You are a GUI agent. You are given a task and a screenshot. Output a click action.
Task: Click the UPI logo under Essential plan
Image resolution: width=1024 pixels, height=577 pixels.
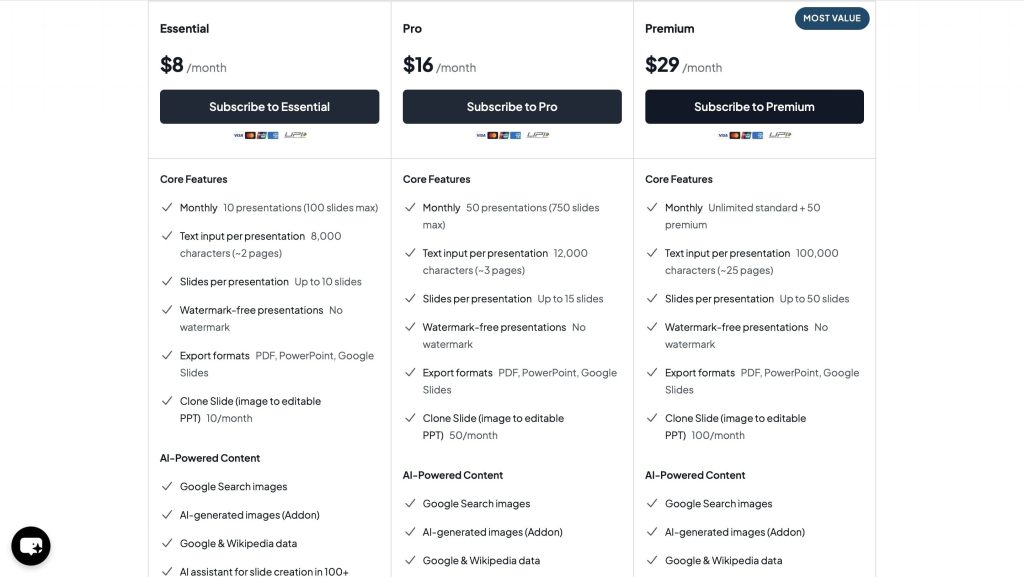pos(295,135)
